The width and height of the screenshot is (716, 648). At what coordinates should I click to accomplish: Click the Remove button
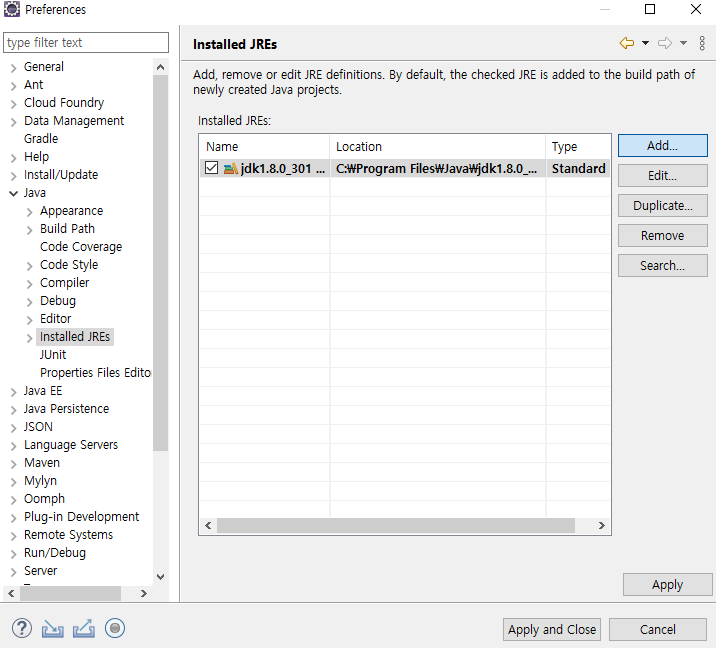[663, 236]
